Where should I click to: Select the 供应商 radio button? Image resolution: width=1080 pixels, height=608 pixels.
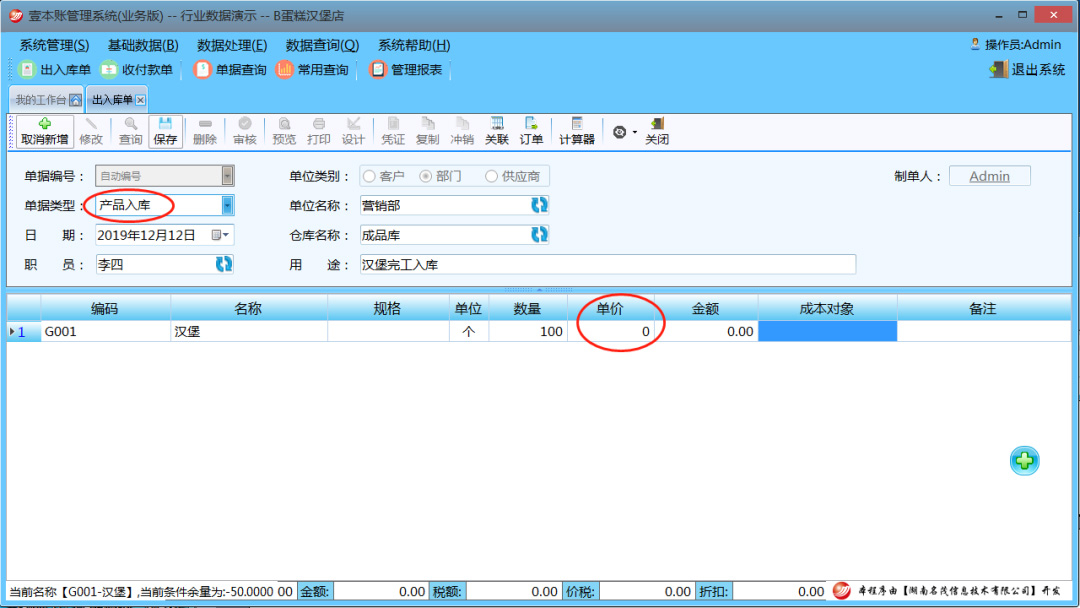pyautogui.click(x=491, y=176)
